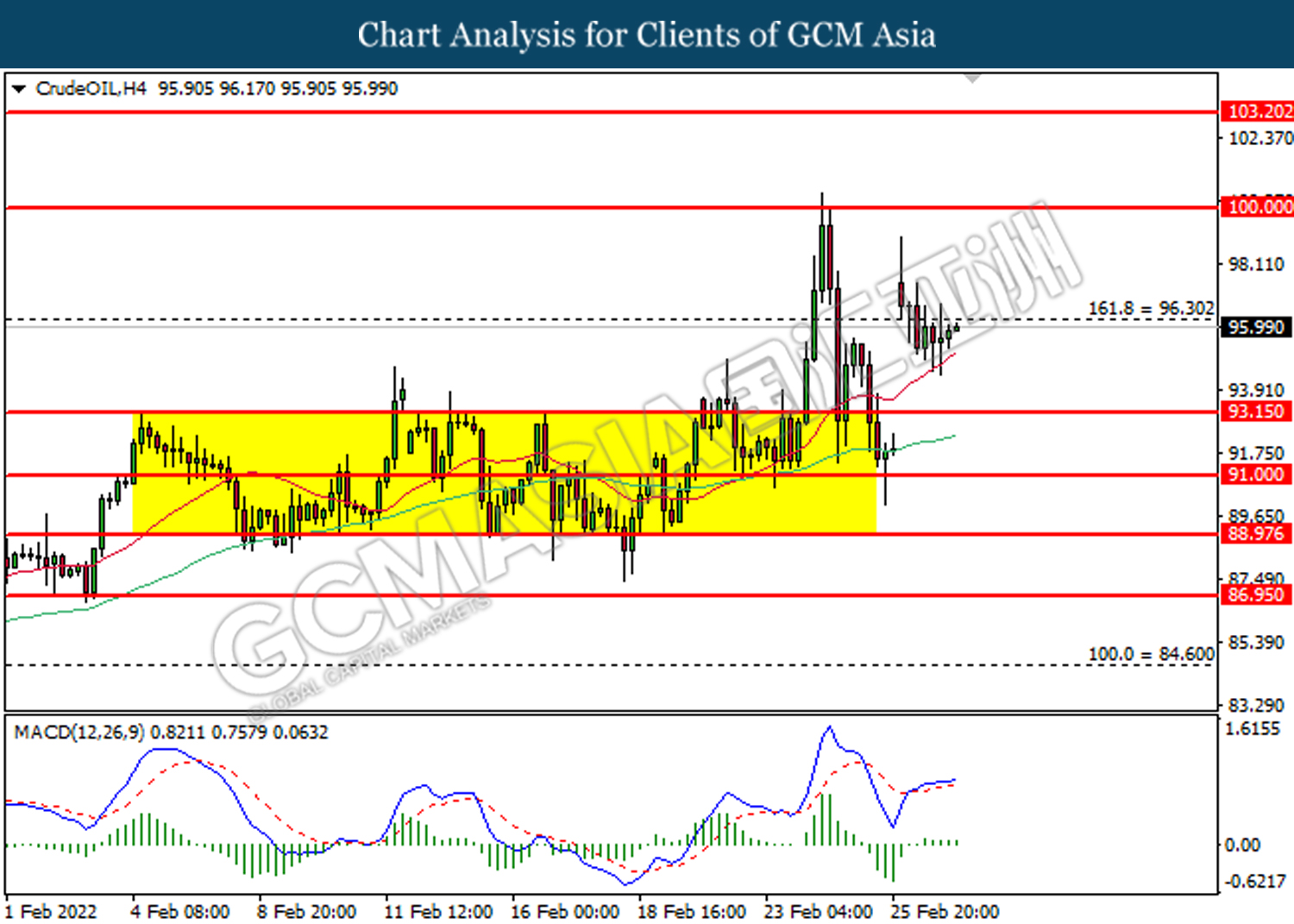Select the current price tag 95.990
The width and height of the screenshot is (1294, 924).
[1256, 327]
